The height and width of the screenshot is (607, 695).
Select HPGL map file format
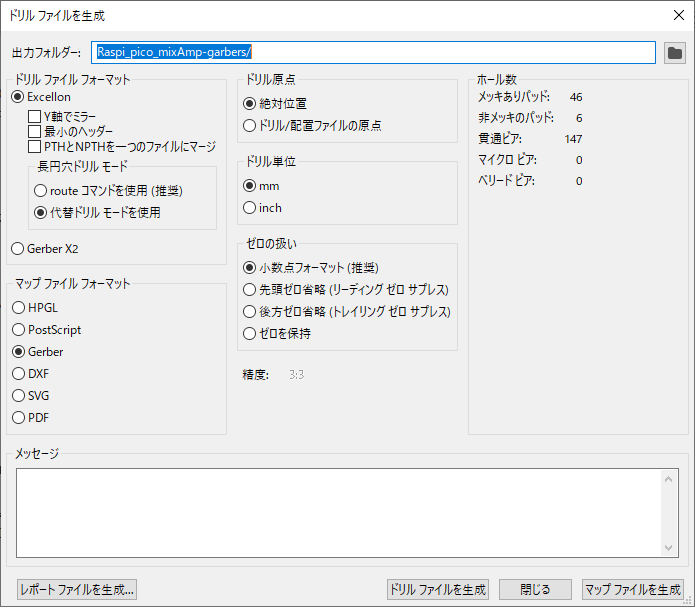coord(35,308)
